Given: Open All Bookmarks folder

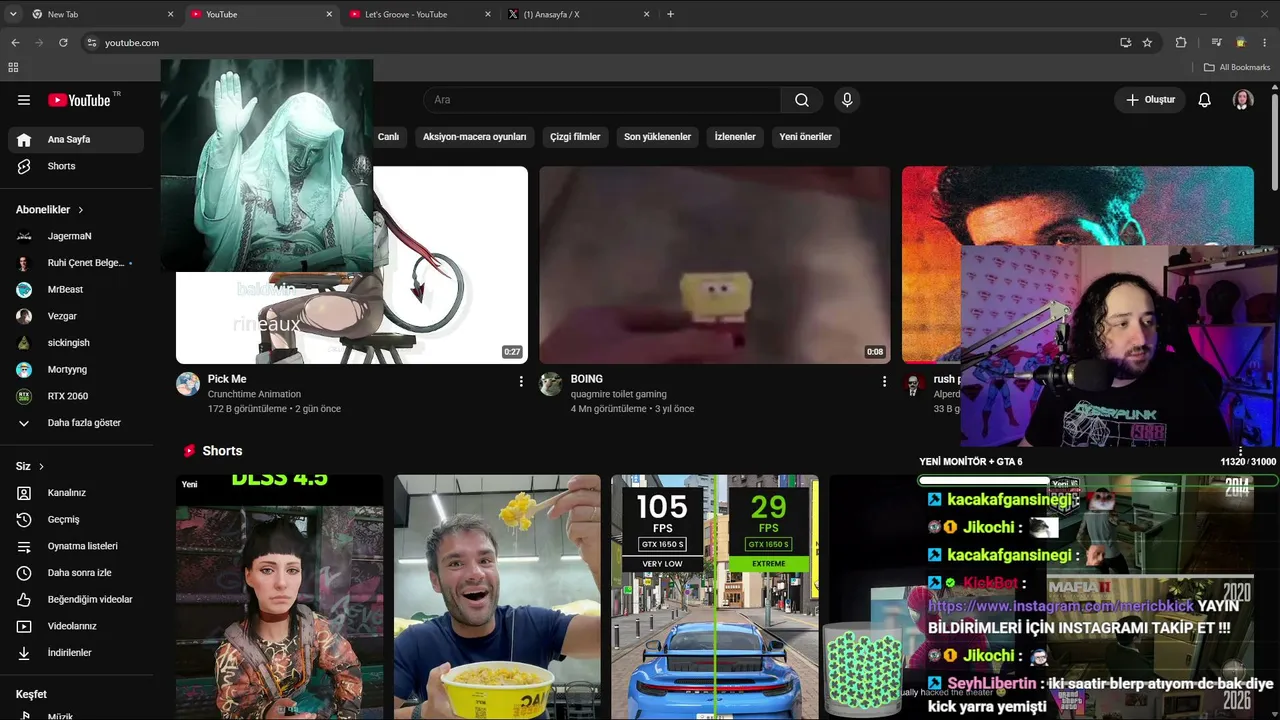Looking at the screenshot, I should pyautogui.click(x=1236, y=67).
